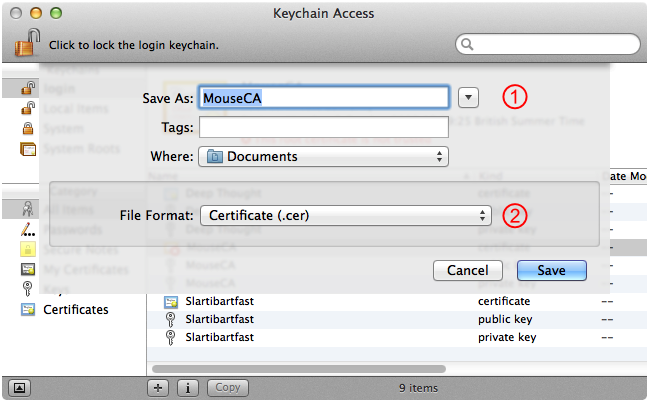Click the 'certificate' kind cell for Slartibartfast
This screenshot has height=402, width=649.
(x=504, y=301)
